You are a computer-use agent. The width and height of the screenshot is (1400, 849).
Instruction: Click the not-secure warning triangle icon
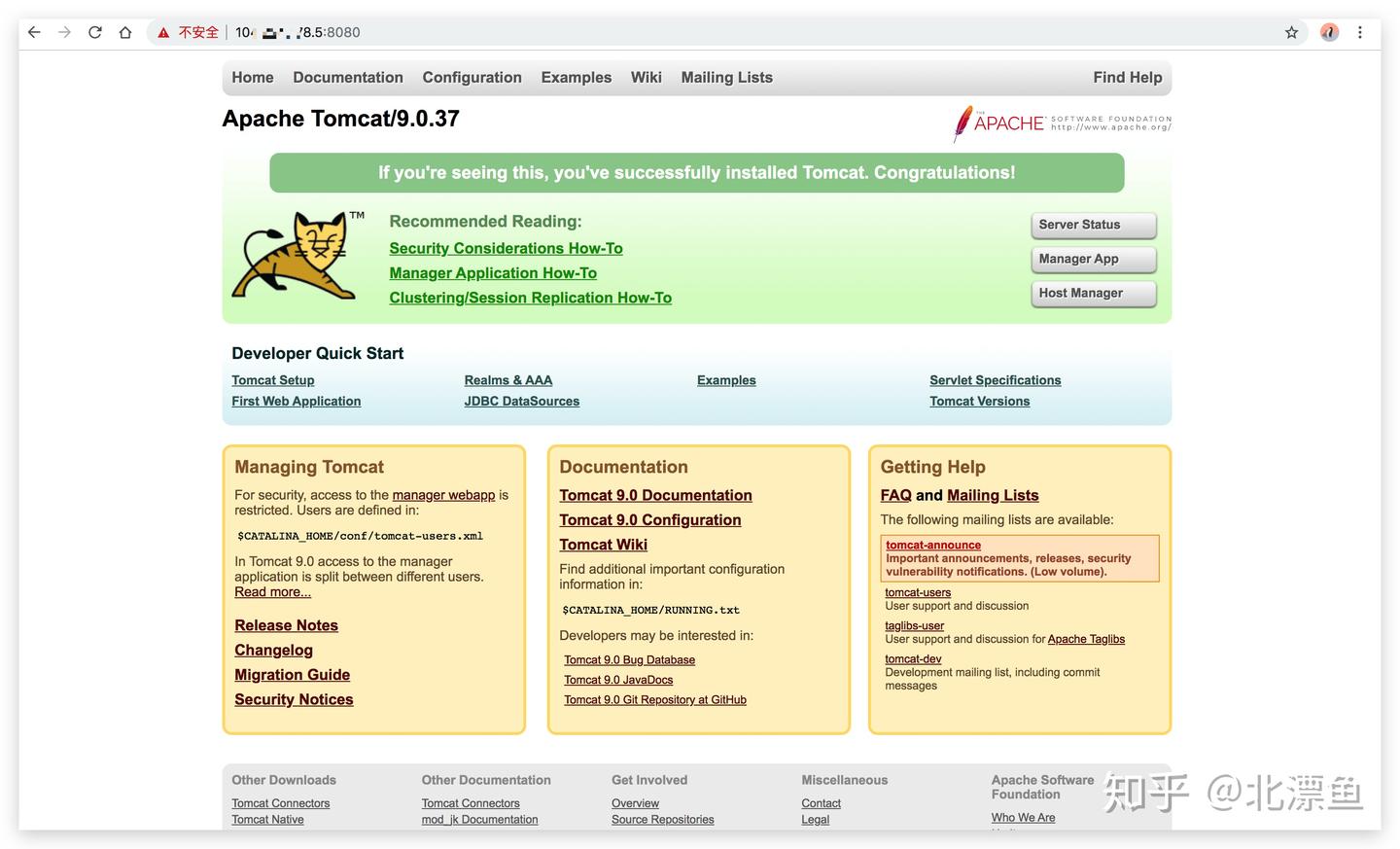tap(163, 32)
